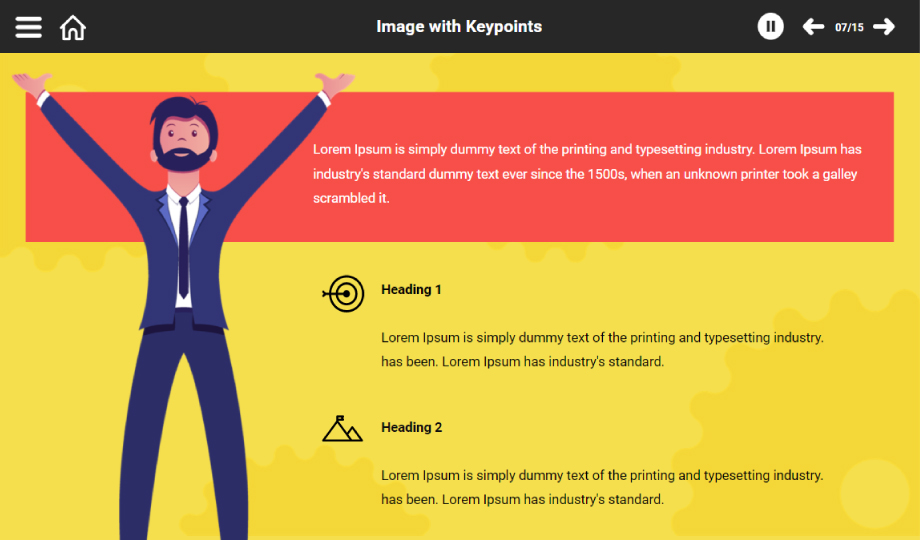Click the target icon beside Heading 1
Image resolution: width=920 pixels, height=540 pixels.
coord(343,293)
